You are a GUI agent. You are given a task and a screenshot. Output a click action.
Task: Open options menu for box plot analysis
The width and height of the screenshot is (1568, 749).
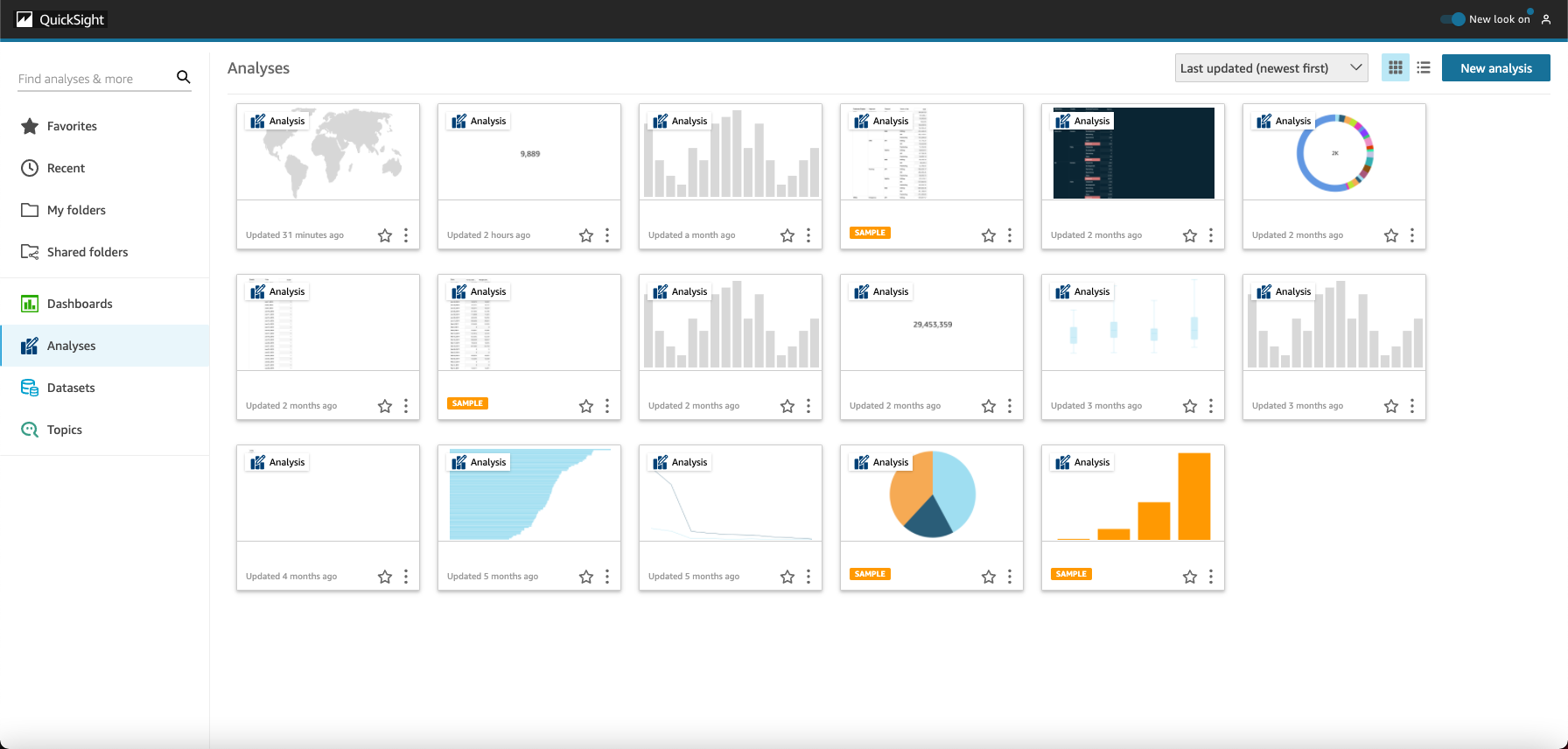coord(1211,406)
